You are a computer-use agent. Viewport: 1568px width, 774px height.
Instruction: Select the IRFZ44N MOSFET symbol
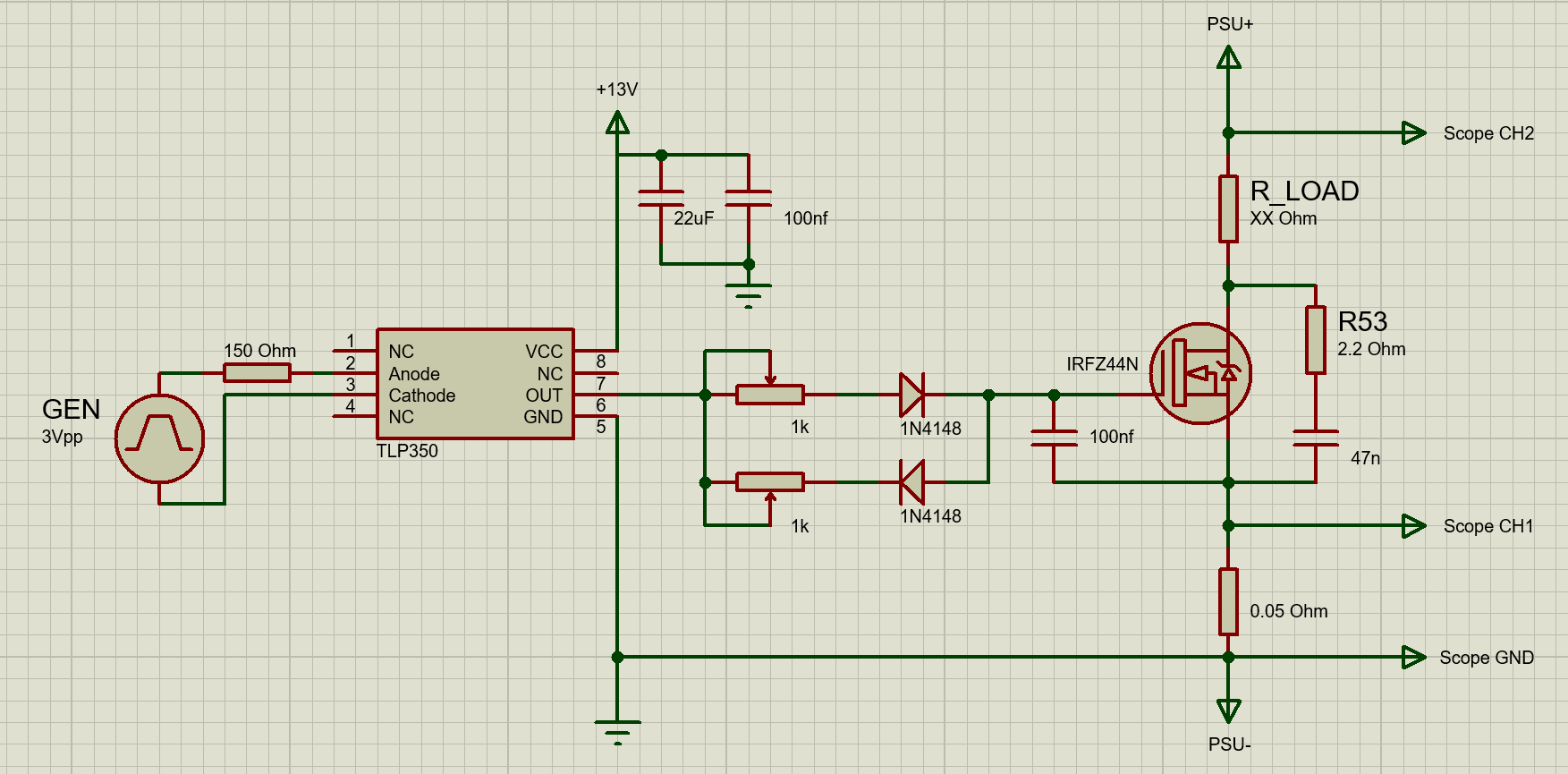(x=1200, y=373)
